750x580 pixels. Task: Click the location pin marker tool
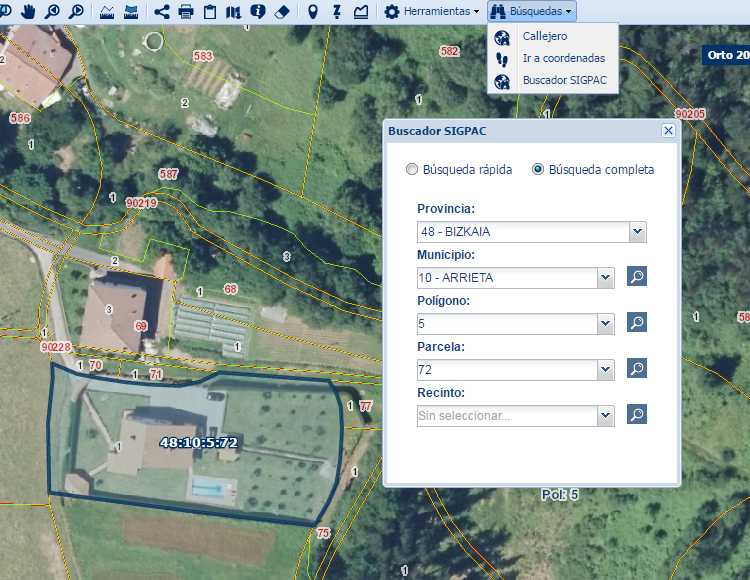pos(313,12)
